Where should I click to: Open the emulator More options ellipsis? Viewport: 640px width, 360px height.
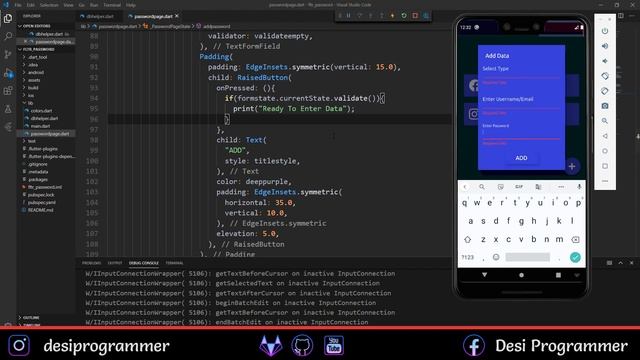(x=605, y=181)
